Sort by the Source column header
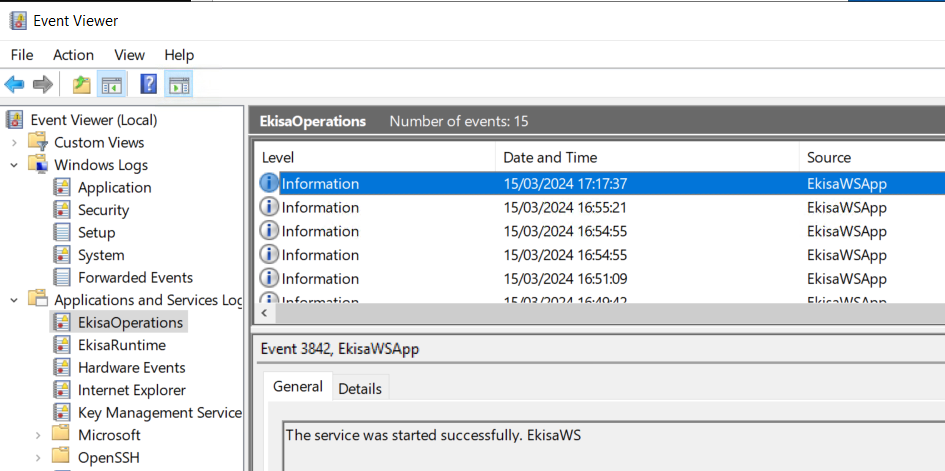The width and height of the screenshot is (945, 471). coord(872,157)
